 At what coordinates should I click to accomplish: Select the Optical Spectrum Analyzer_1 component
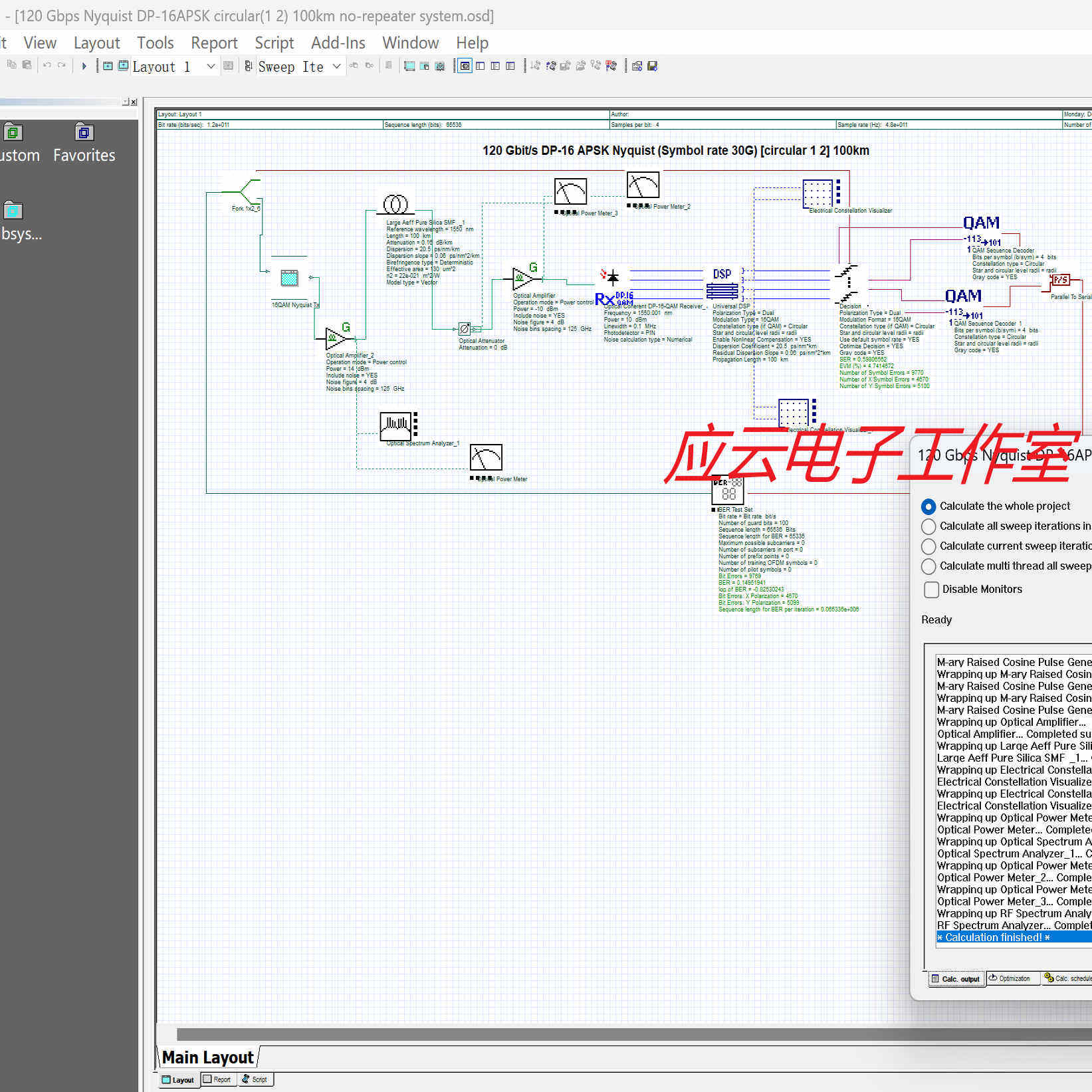point(396,425)
